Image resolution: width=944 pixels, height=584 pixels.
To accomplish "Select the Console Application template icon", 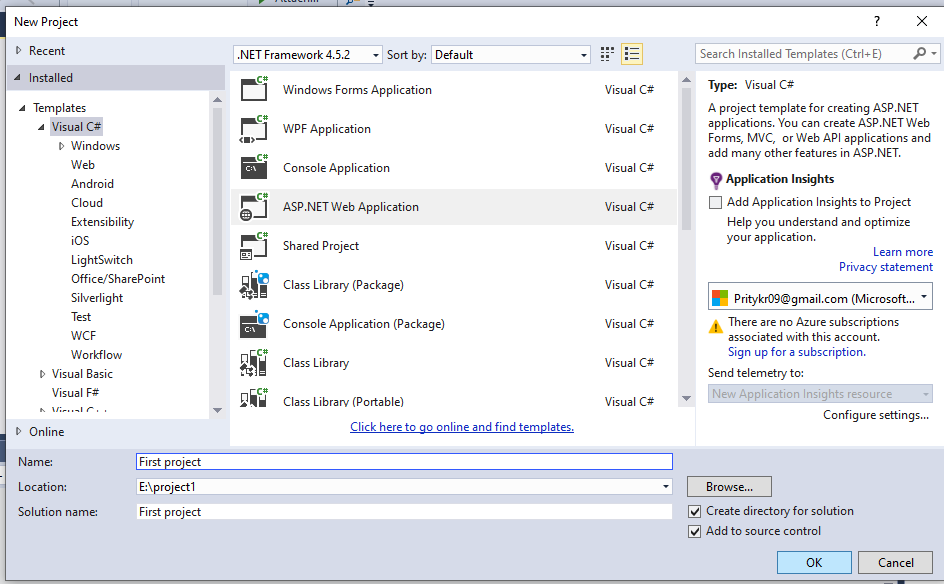I will tap(254, 167).
